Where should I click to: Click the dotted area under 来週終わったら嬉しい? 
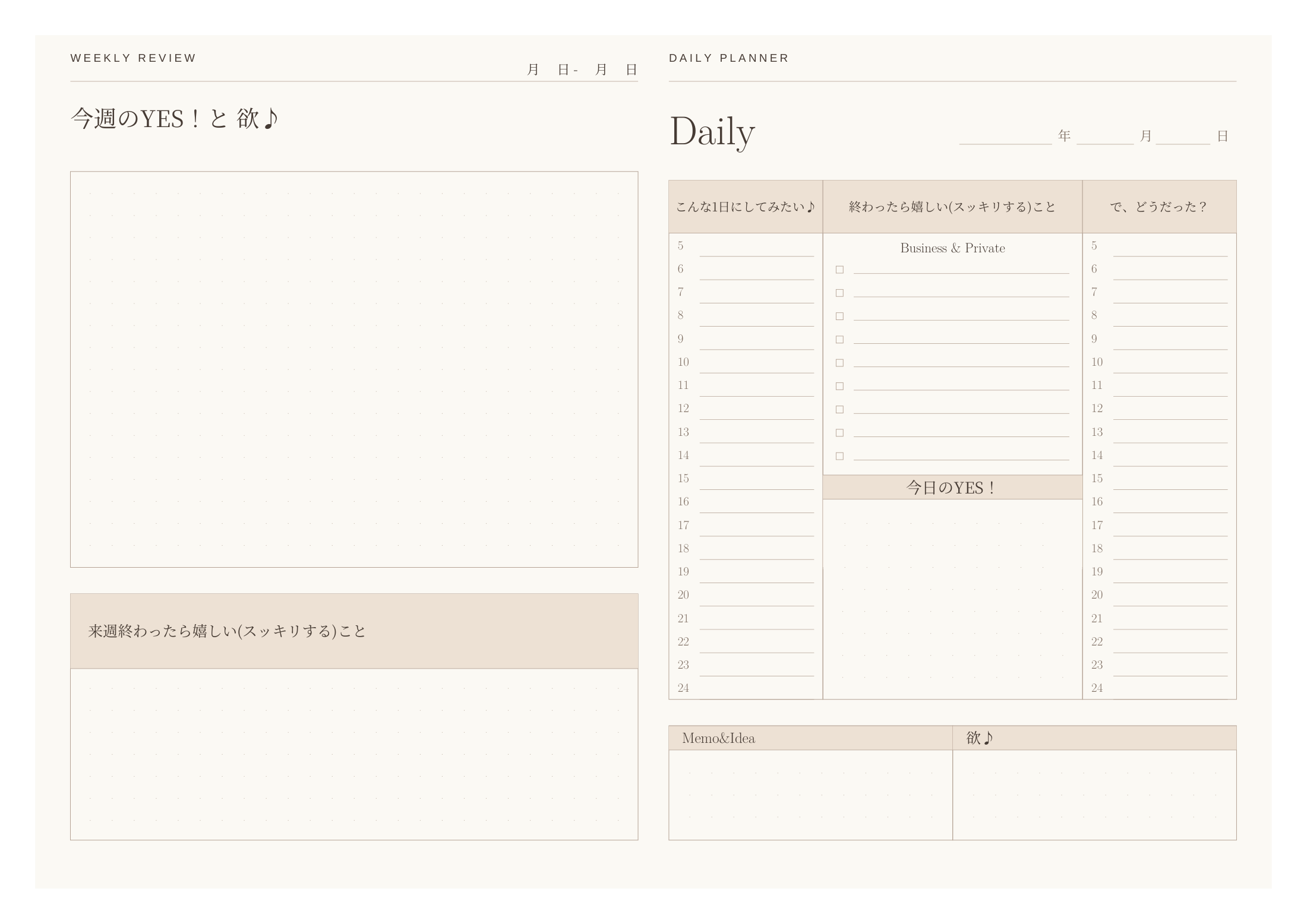354,754
